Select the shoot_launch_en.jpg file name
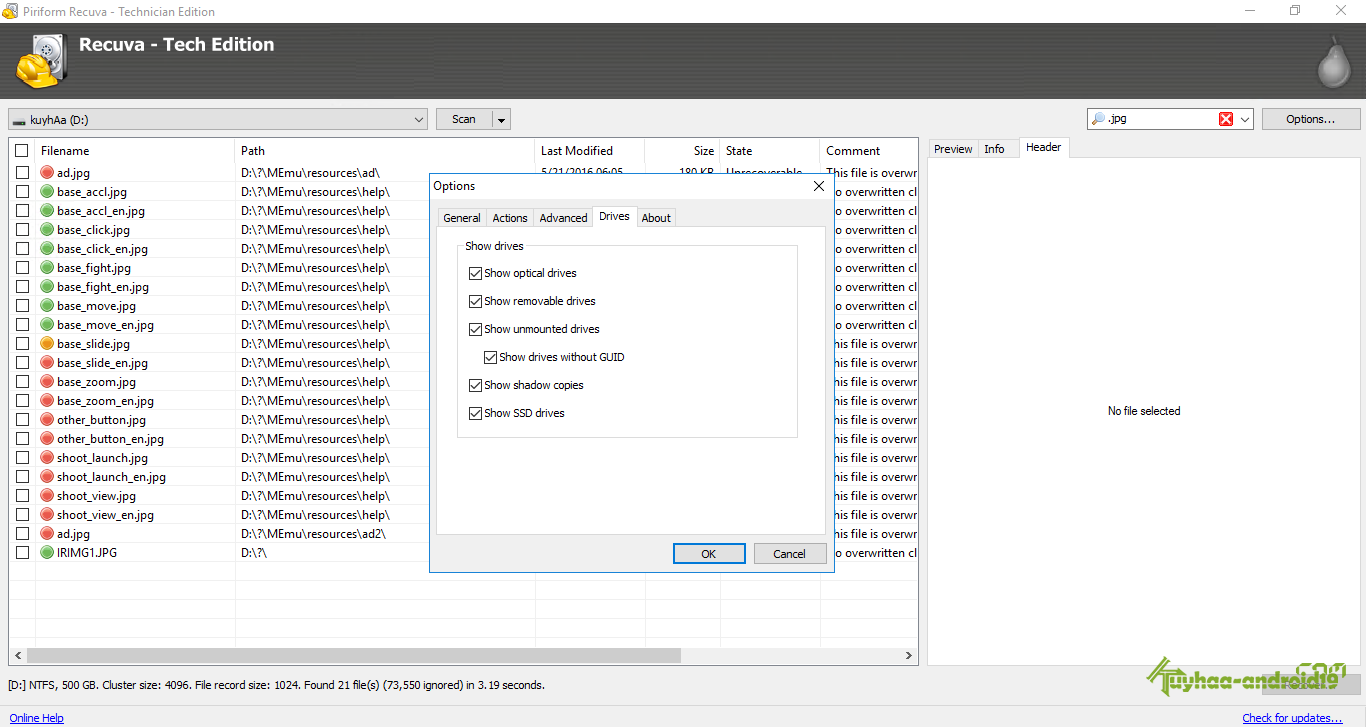 (111, 477)
